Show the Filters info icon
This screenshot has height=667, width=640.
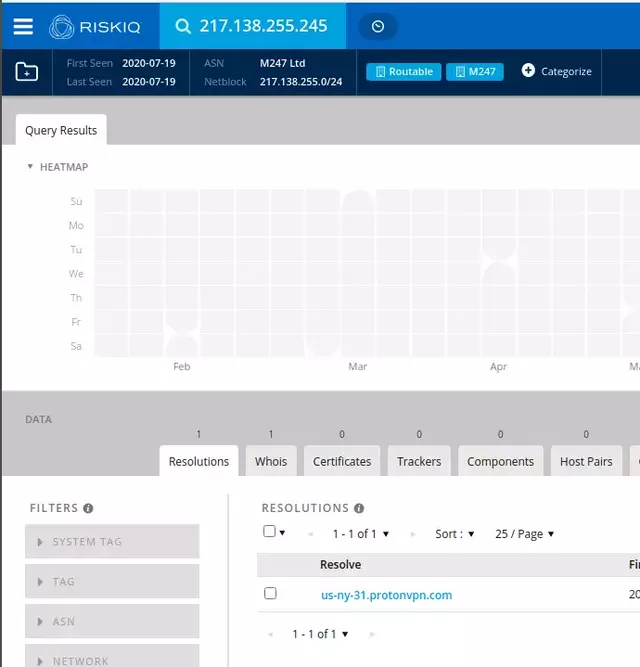[88, 508]
